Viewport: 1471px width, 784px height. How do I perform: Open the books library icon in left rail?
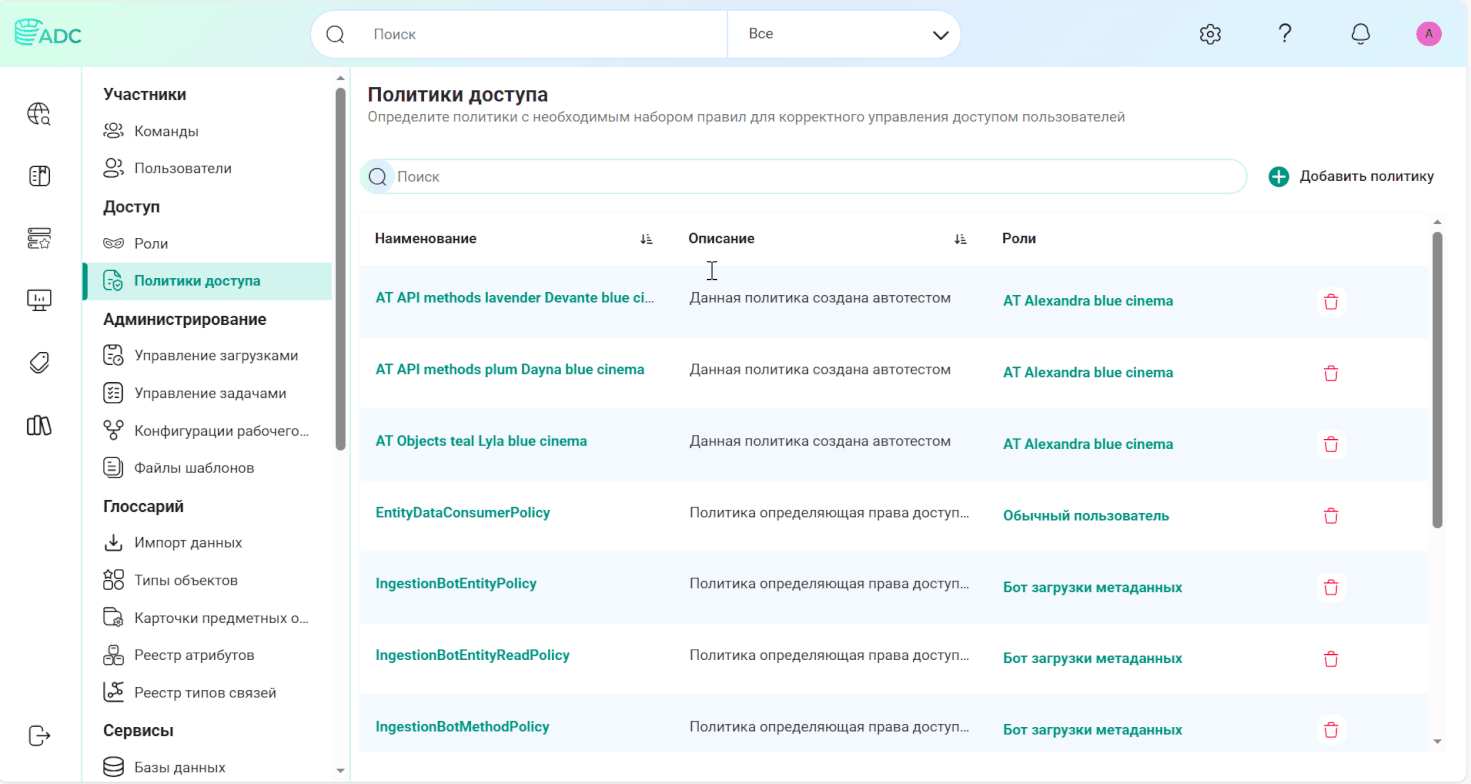pyautogui.click(x=39, y=426)
